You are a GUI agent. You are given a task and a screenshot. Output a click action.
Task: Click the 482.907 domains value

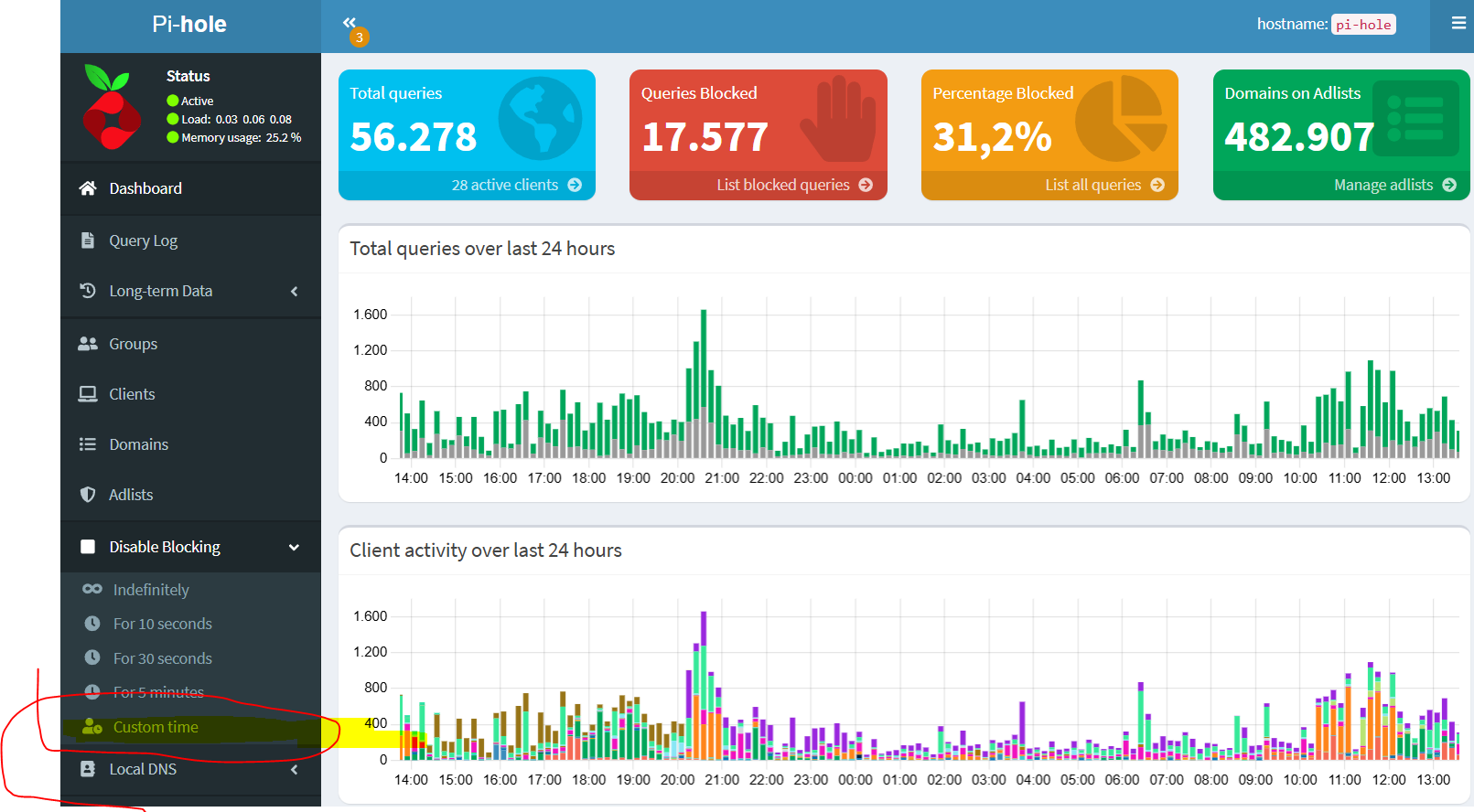[x=1299, y=137]
